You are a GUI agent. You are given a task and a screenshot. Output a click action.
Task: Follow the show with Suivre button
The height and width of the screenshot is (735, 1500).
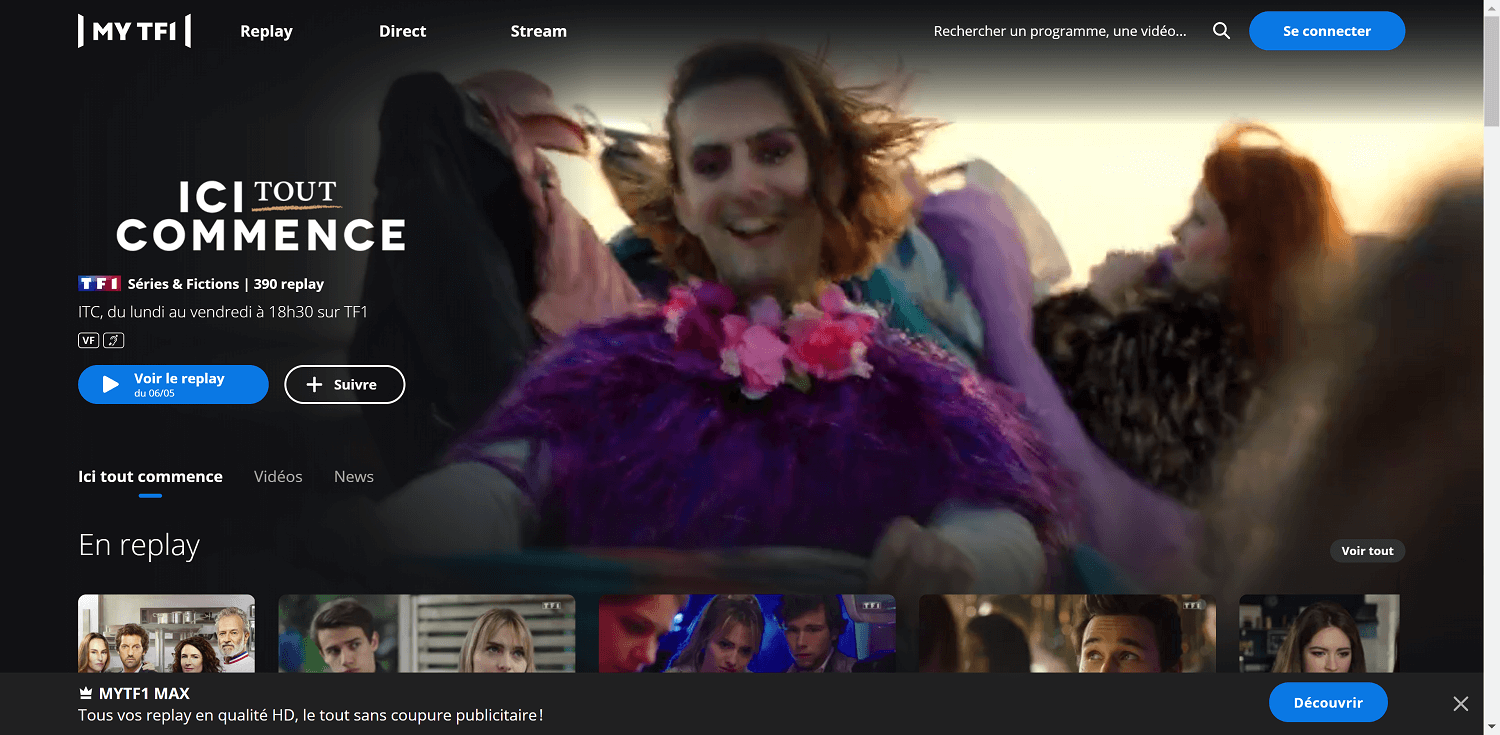(x=345, y=384)
